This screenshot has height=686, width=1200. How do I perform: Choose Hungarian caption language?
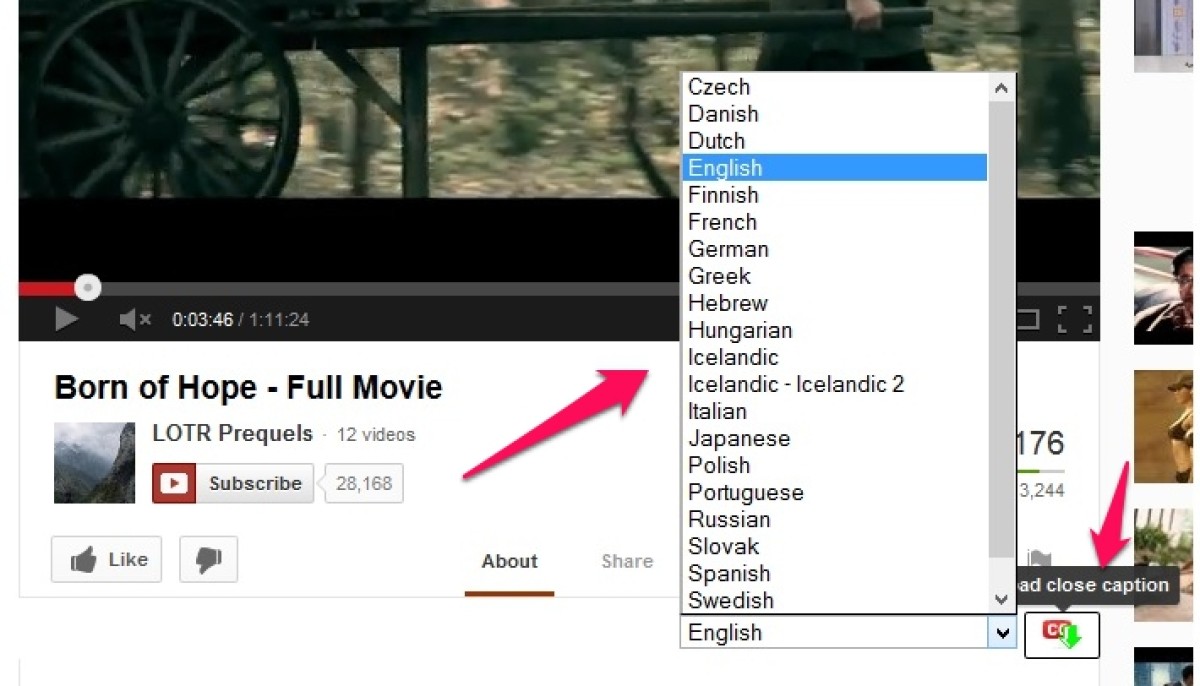click(834, 330)
